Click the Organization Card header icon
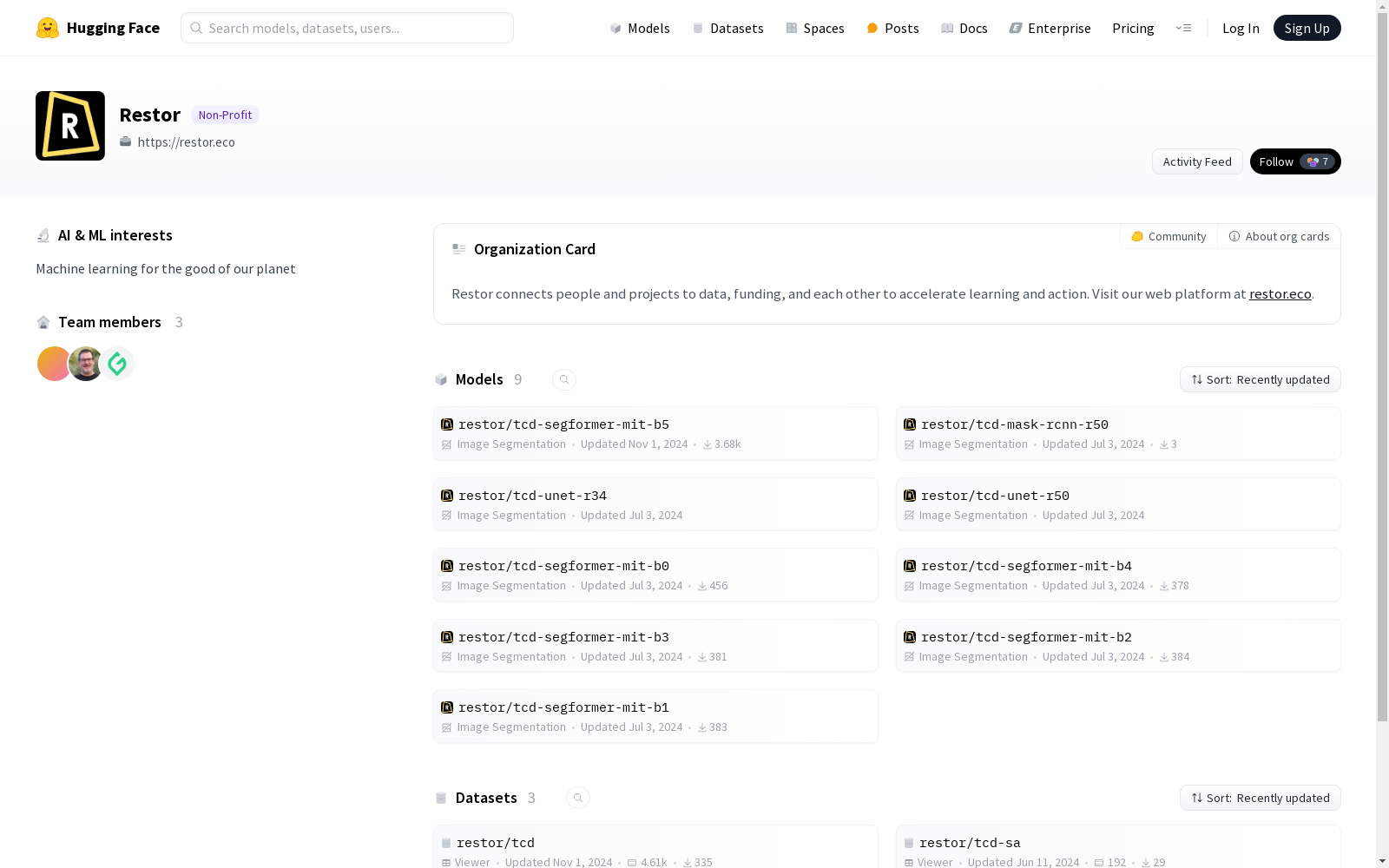Viewport: 1389px width, 868px height. (459, 249)
